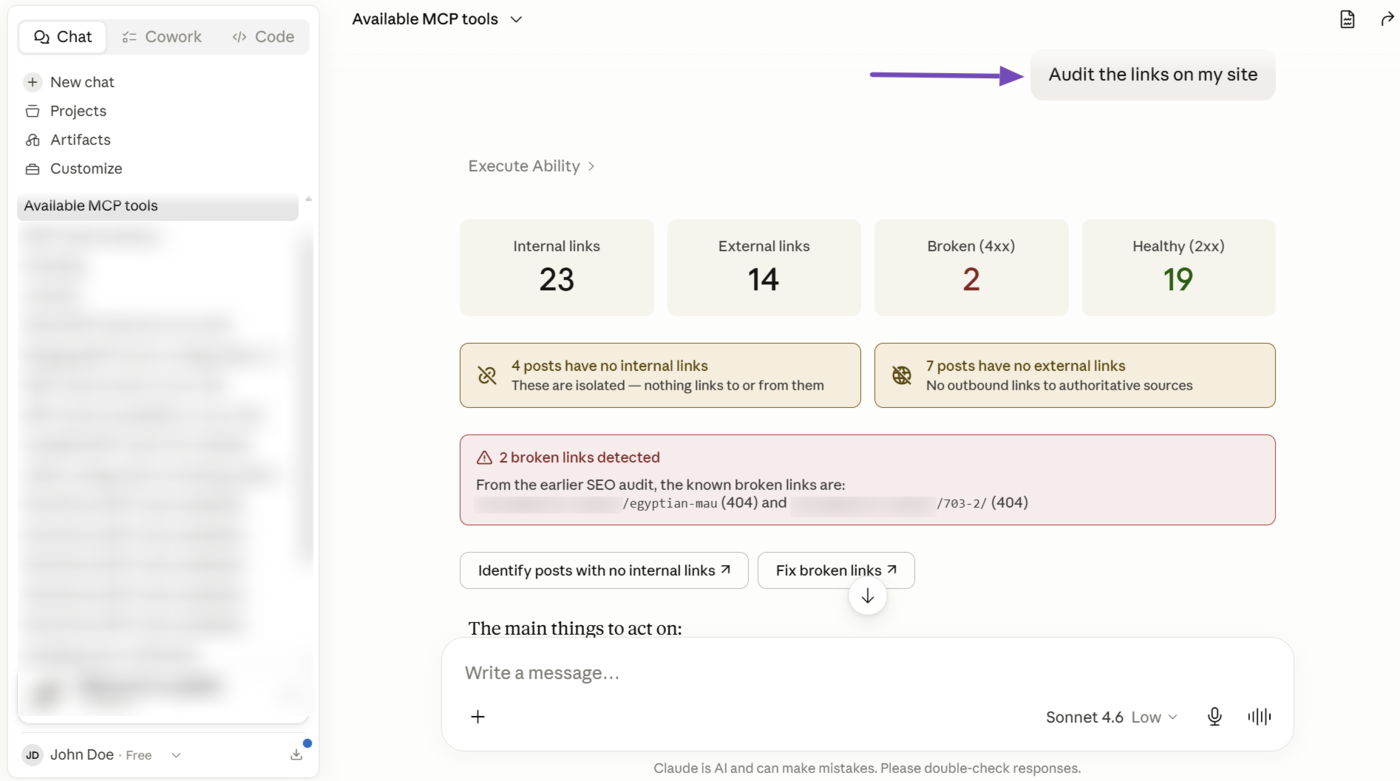The height and width of the screenshot is (781, 1400).
Task: Click the Fix broken links button
Action: coord(836,571)
